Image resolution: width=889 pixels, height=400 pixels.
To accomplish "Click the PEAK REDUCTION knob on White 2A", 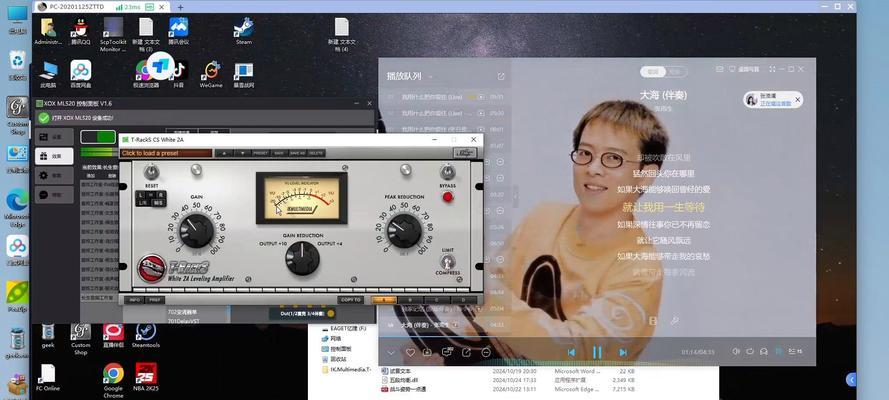I will (404, 231).
